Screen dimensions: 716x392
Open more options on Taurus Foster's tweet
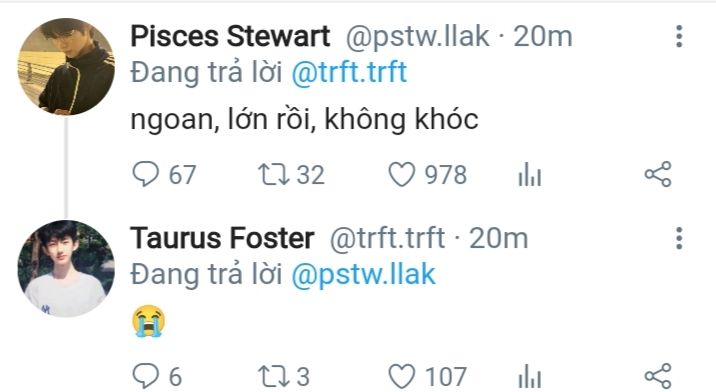(679, 238)
